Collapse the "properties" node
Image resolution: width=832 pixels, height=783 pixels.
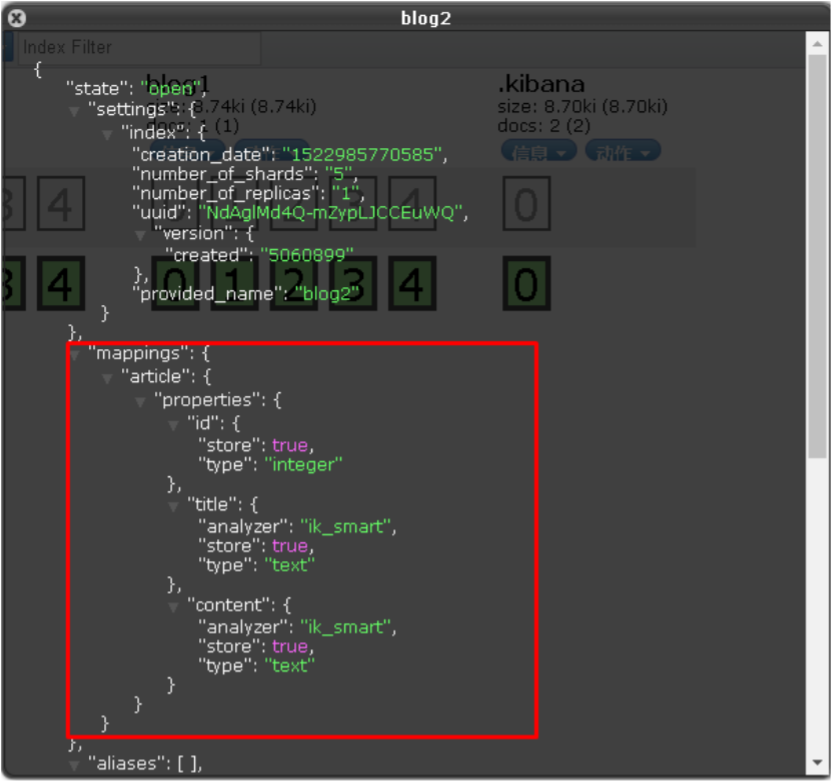point(140,402)
